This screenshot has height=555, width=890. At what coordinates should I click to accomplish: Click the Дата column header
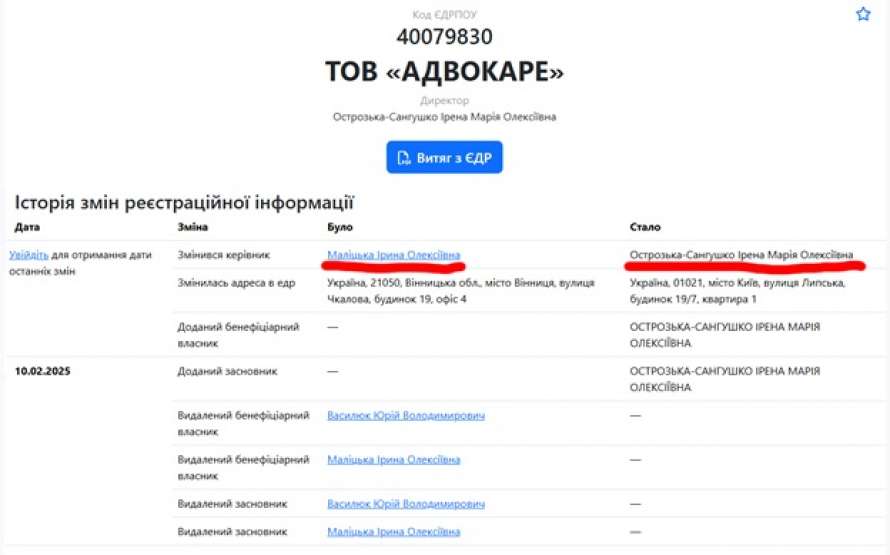point(27,227)
